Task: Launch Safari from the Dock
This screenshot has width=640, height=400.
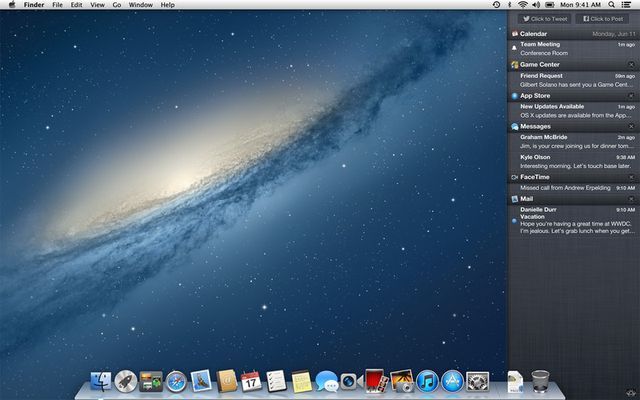Action: [176, 381]
